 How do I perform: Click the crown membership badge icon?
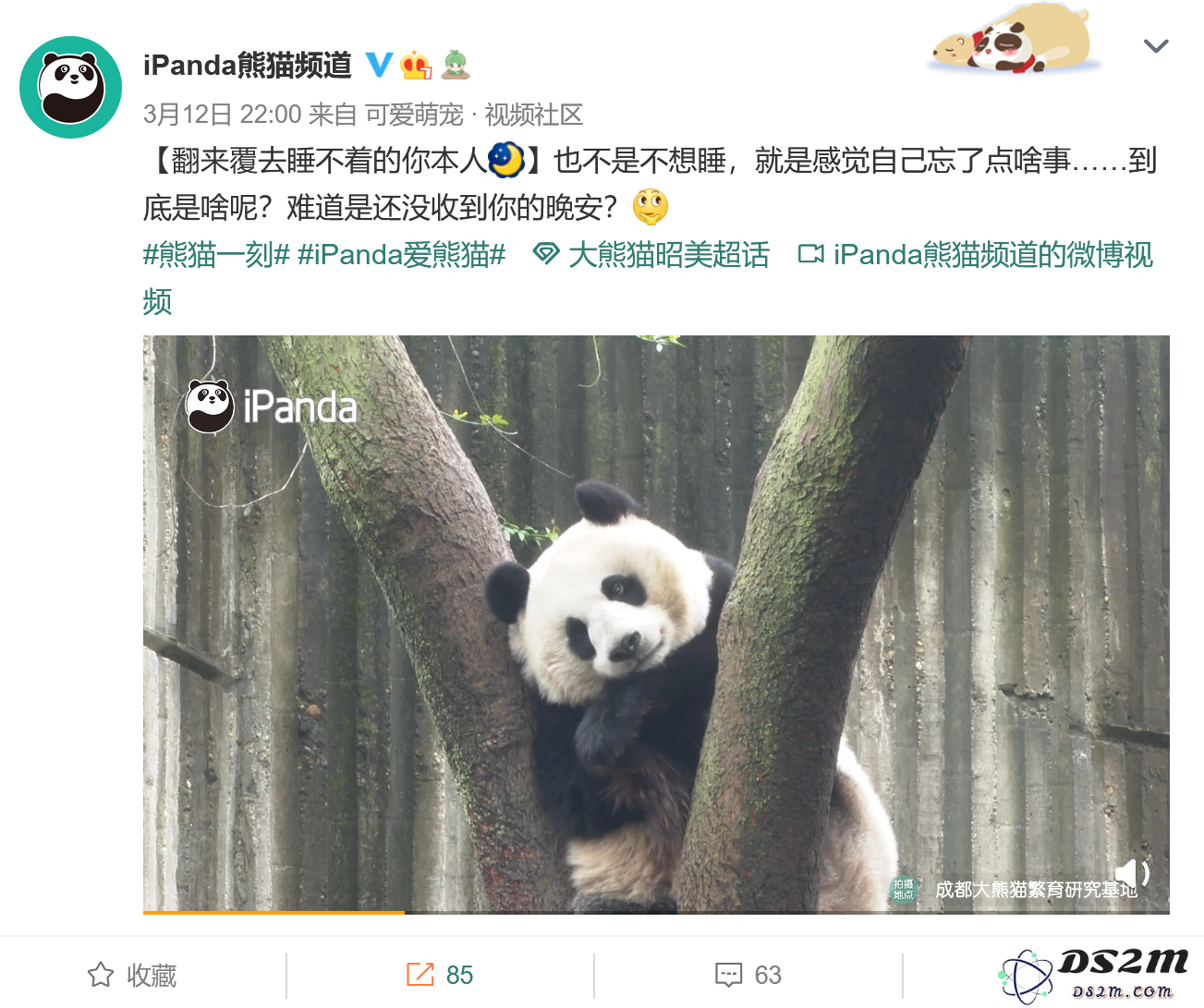coord(417,65)
